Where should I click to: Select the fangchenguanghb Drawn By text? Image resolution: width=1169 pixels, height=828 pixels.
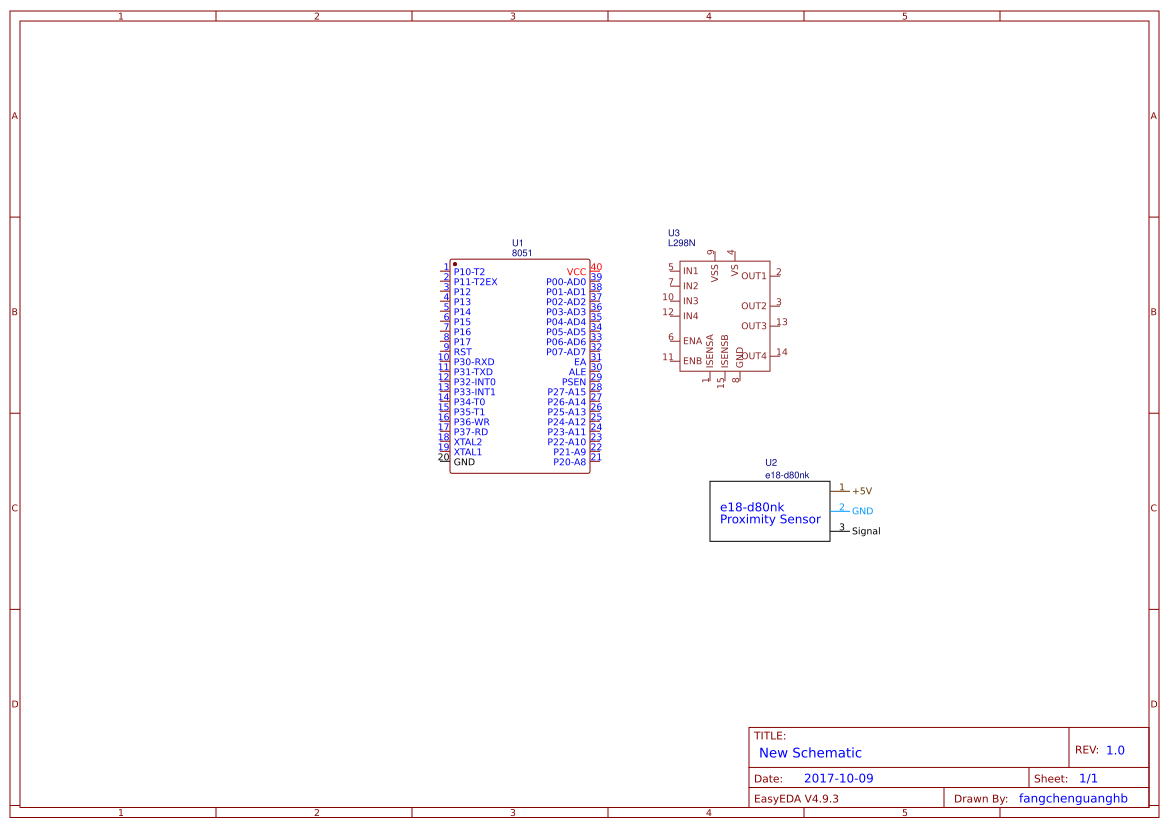pos(1072,798)
